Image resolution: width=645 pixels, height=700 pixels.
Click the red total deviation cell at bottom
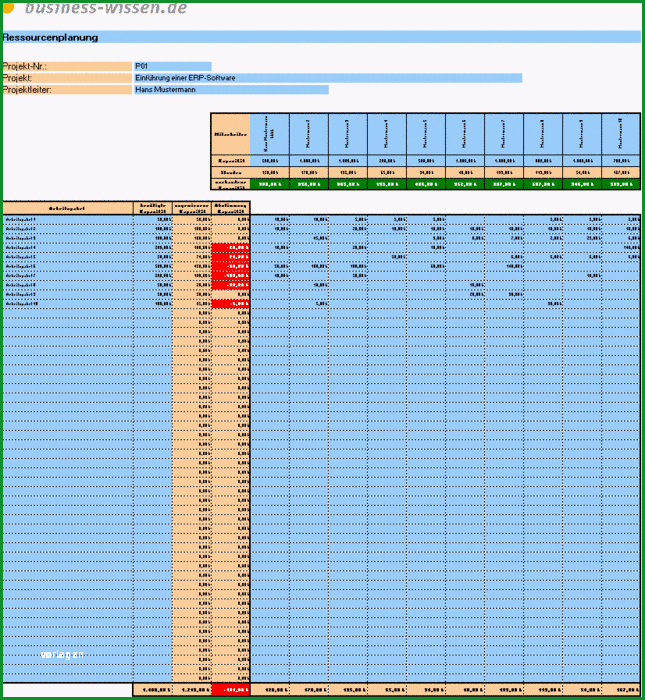point(230,690)
